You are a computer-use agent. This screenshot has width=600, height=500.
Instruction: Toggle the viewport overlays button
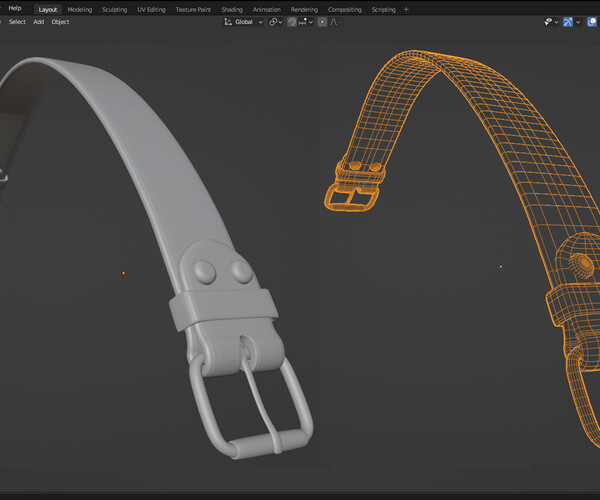click(x=592, y=22)
